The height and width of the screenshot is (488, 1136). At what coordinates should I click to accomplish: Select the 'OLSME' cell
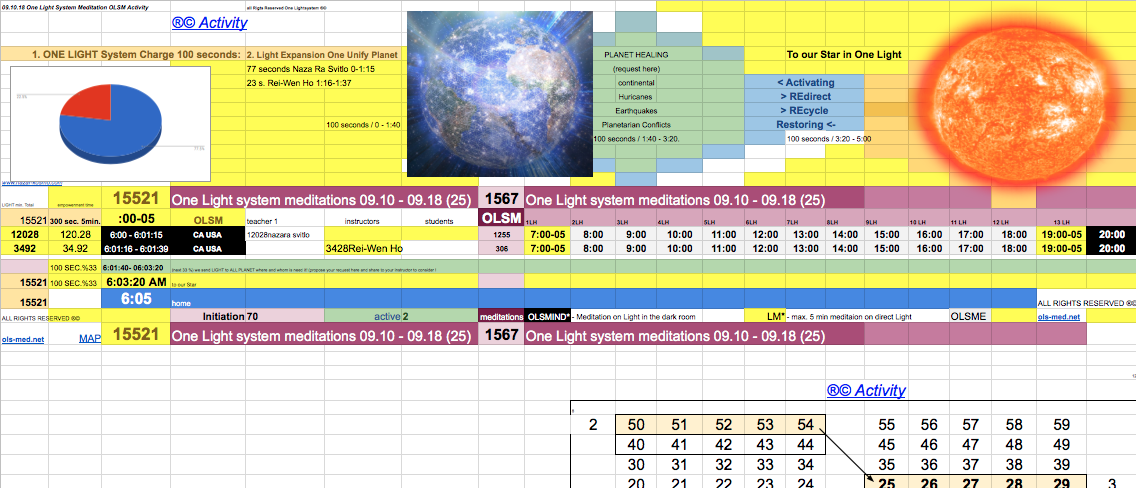(x=969, y=316)
